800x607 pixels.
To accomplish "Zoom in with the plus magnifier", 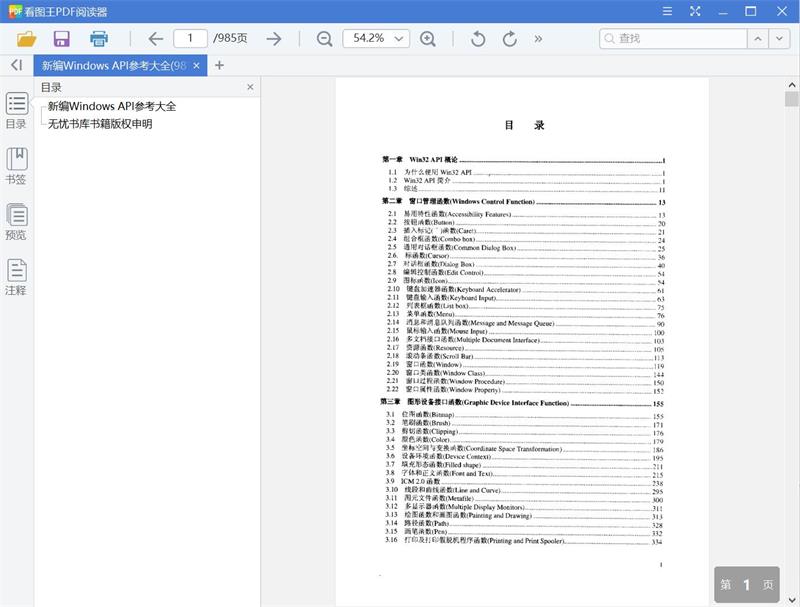I will coord(428,39).
